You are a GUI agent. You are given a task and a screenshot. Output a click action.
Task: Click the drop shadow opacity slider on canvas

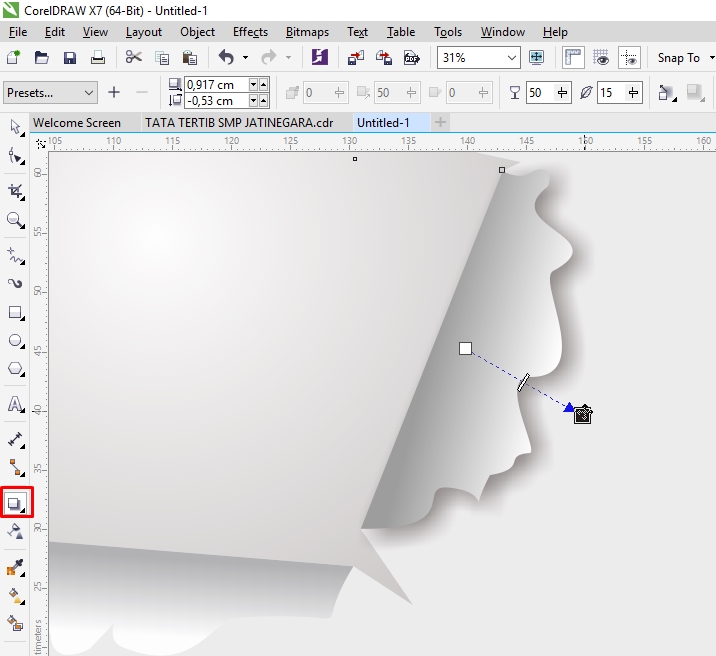(523, 383)
